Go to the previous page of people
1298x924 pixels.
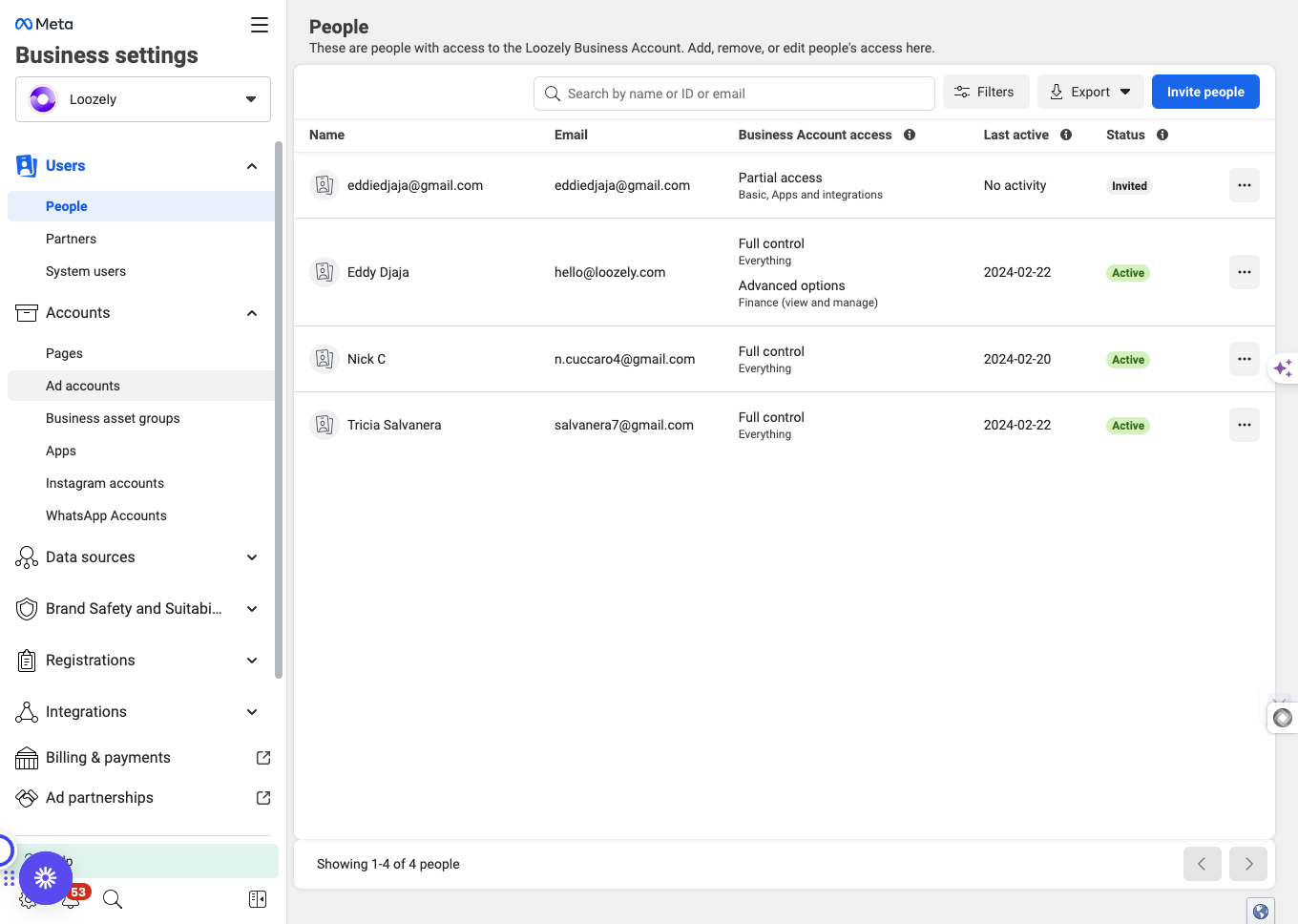click(1203, 864)
